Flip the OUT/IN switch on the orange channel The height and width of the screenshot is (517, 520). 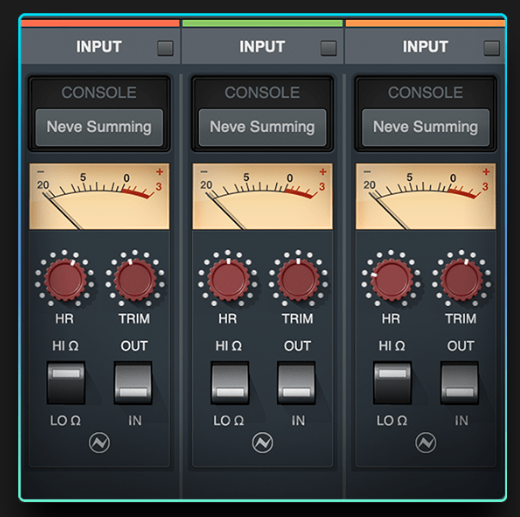(x=460, y=383)
